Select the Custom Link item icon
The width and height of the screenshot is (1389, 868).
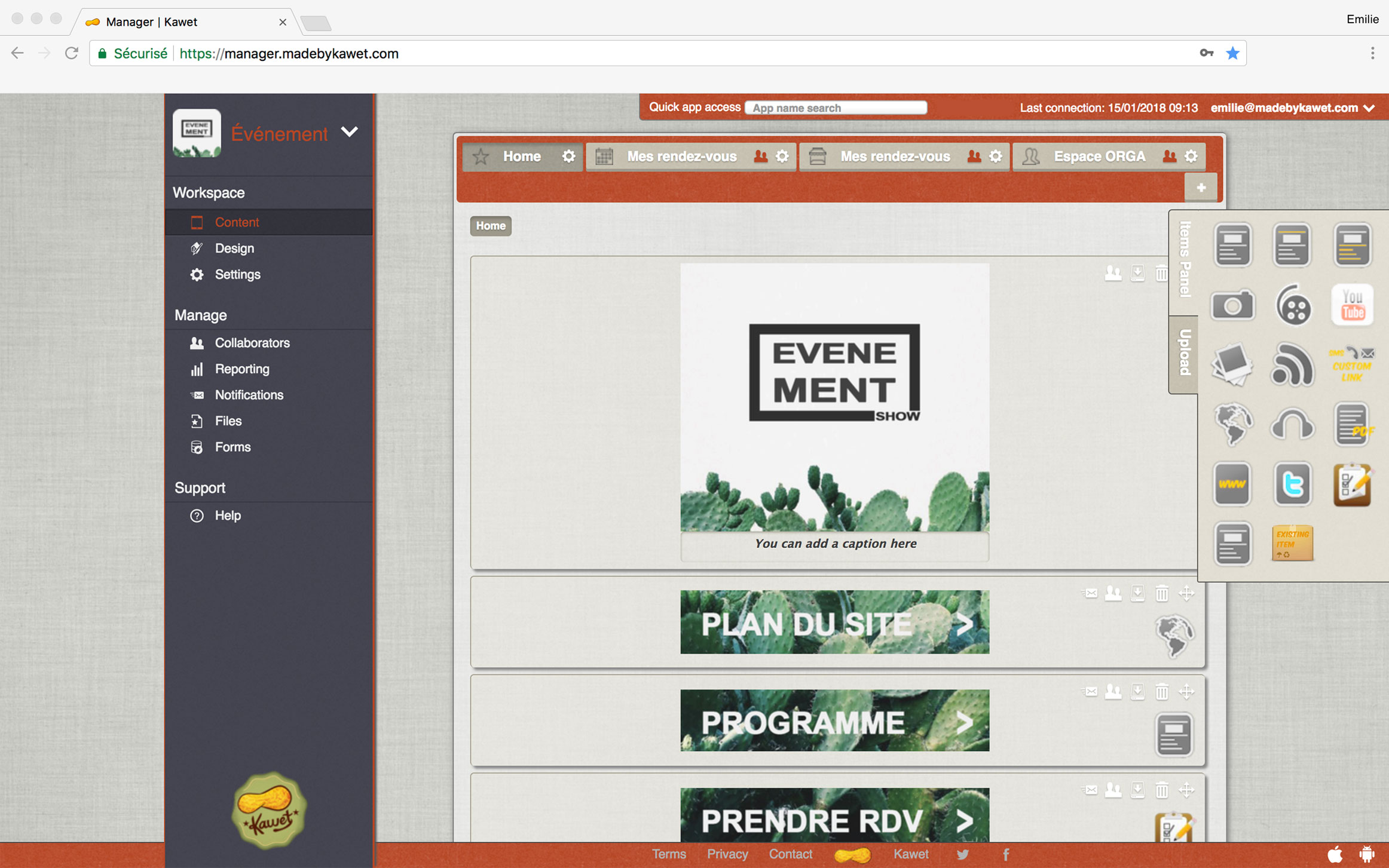[1352, 365]
